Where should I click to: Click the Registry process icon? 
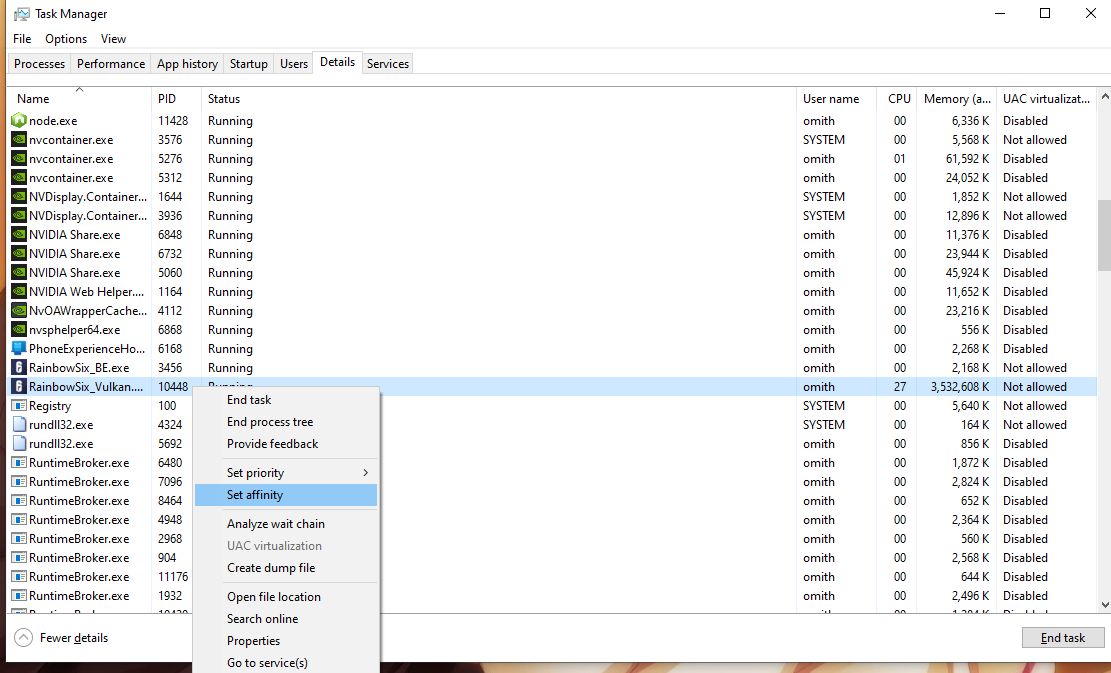click(x=19, y=405)
